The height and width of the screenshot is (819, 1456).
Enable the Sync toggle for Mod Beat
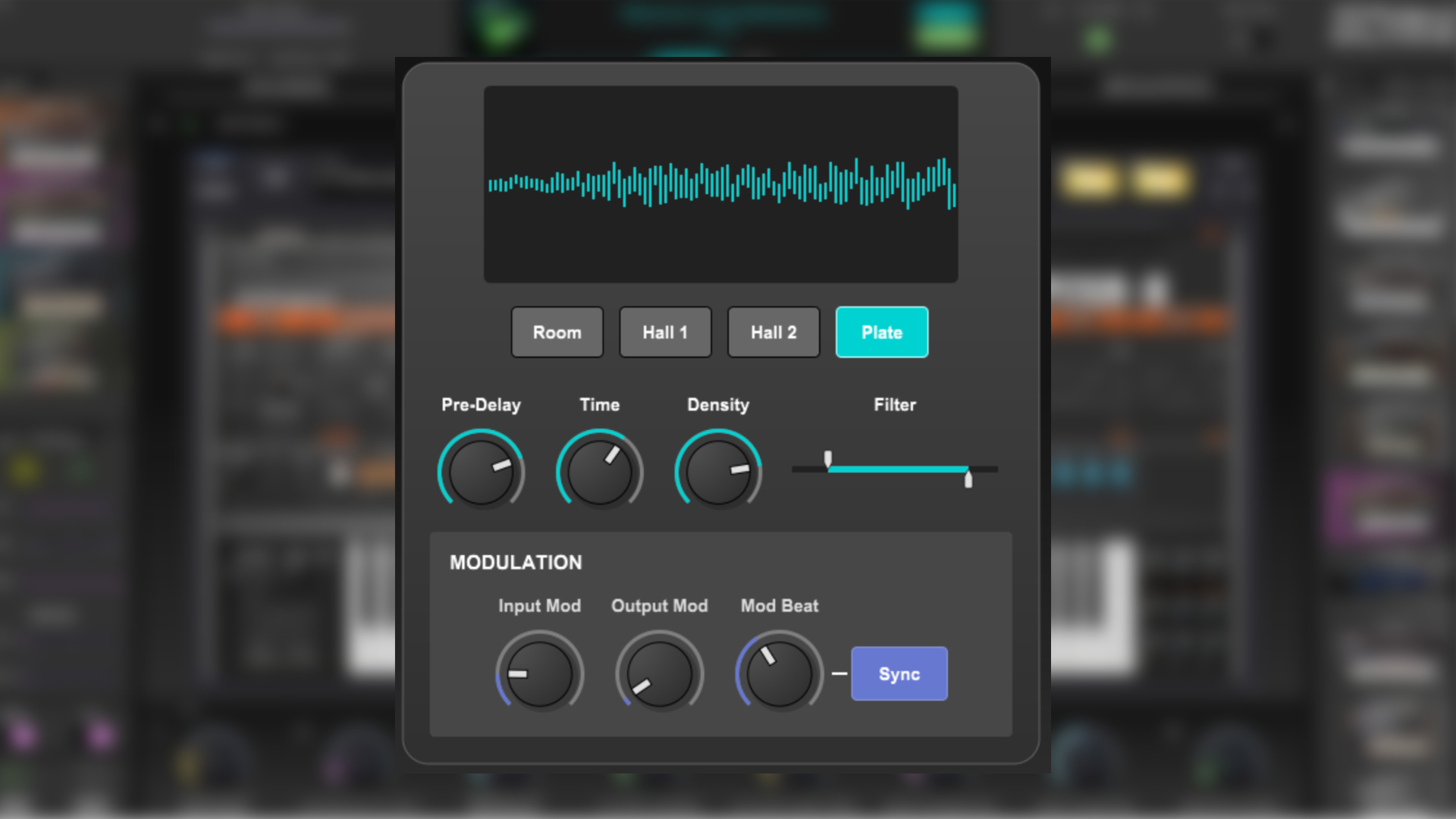[x=899, y=673]
